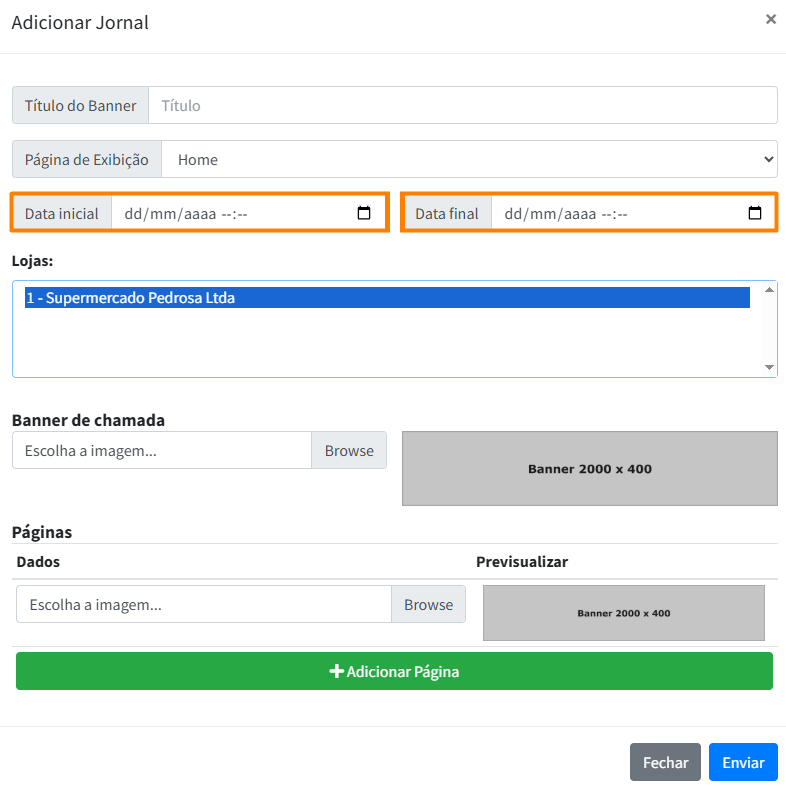Submit the form with Enviar

[743, 762]
